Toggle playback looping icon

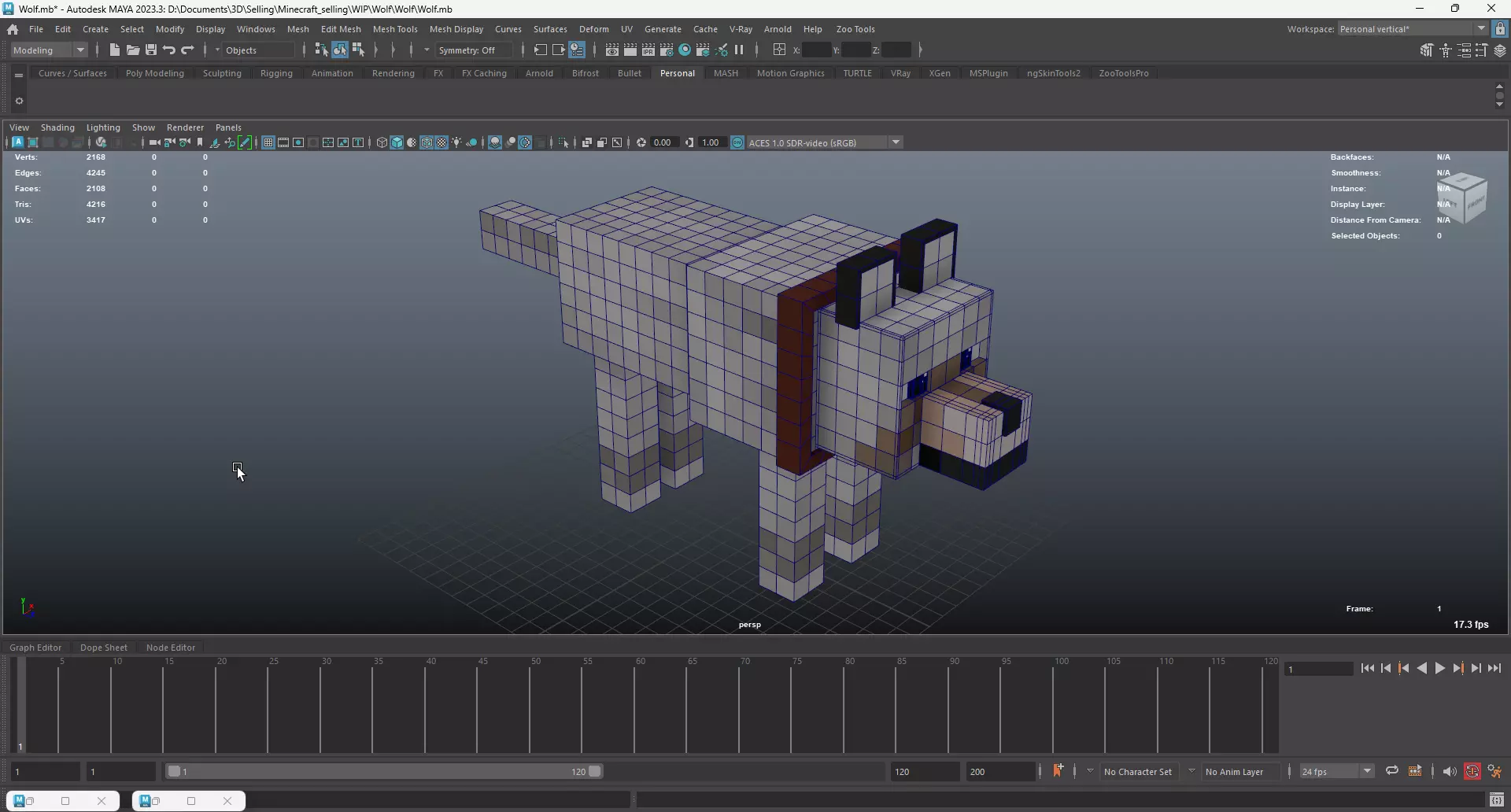[x=1392, y=771]
